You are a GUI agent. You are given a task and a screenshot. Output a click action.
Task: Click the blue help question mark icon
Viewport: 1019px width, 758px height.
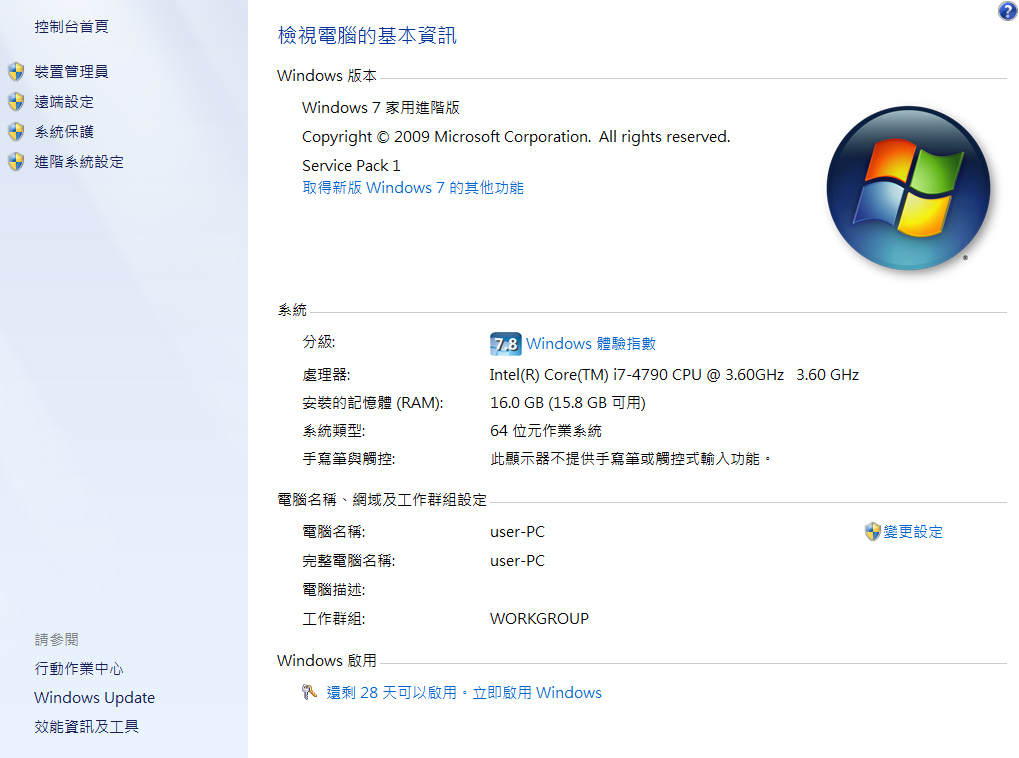click(x=1007, y=11)
